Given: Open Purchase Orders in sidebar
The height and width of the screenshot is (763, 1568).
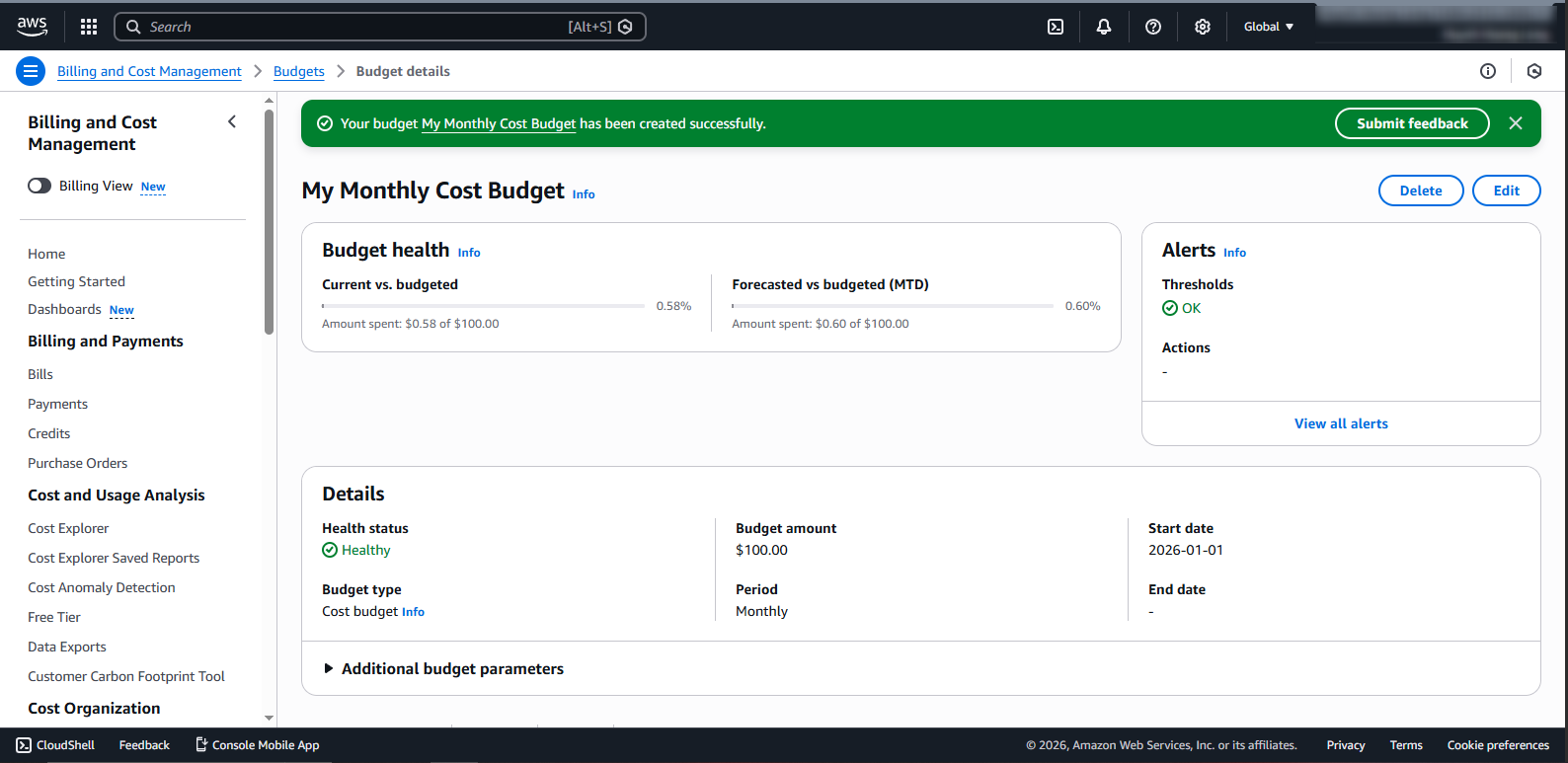Looking at the screenshot, I should coord(77,463).
